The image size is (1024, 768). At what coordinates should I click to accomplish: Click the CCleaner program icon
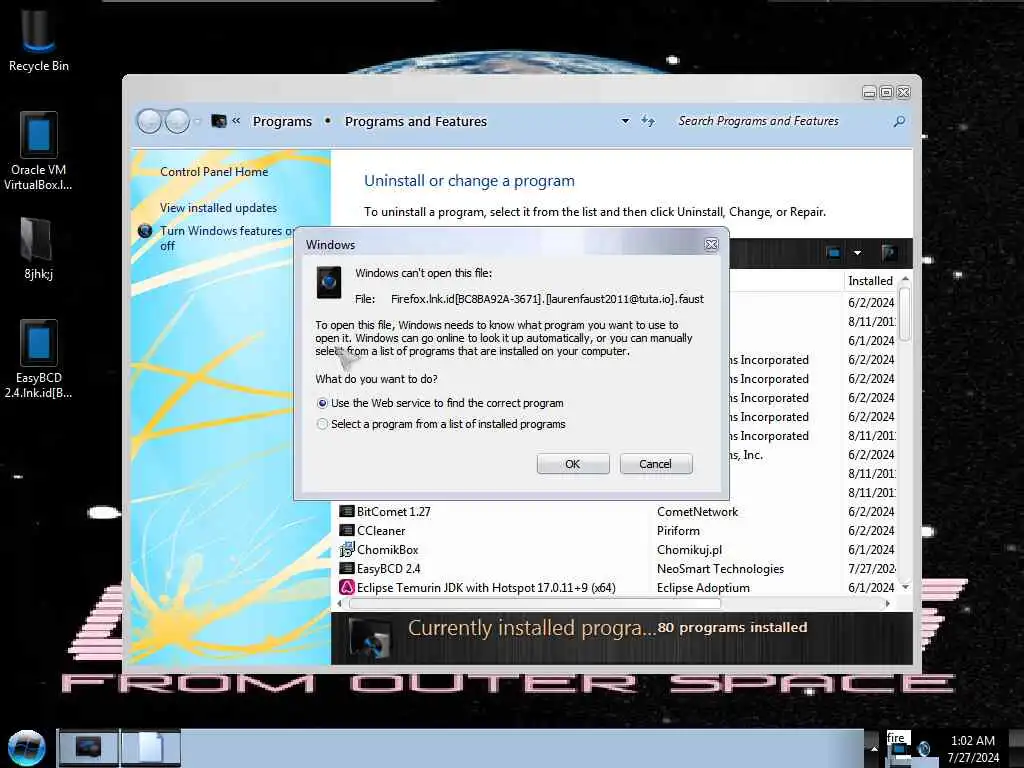(347, 530)
